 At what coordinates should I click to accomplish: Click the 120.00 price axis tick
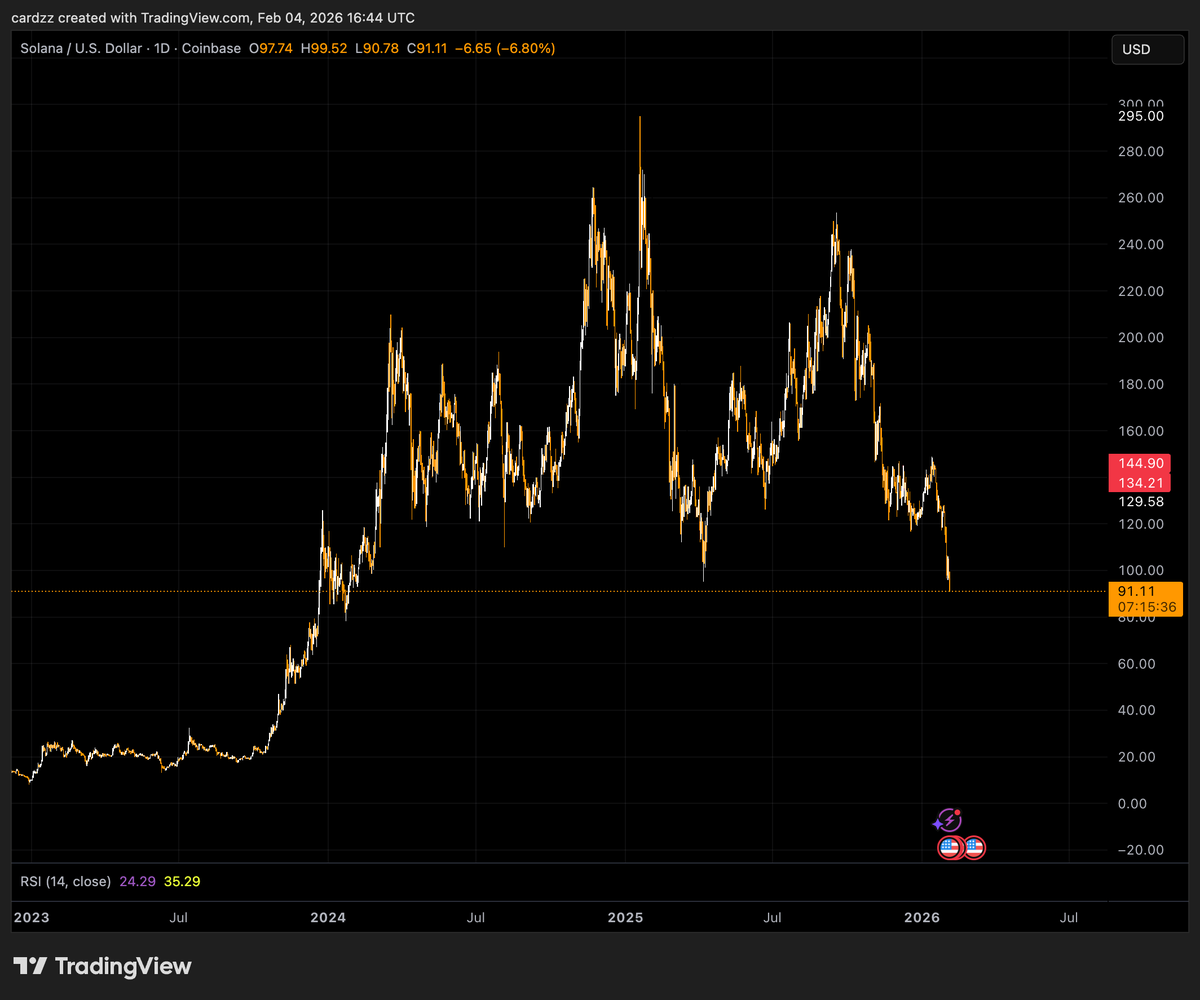(x=1141, y=524)
